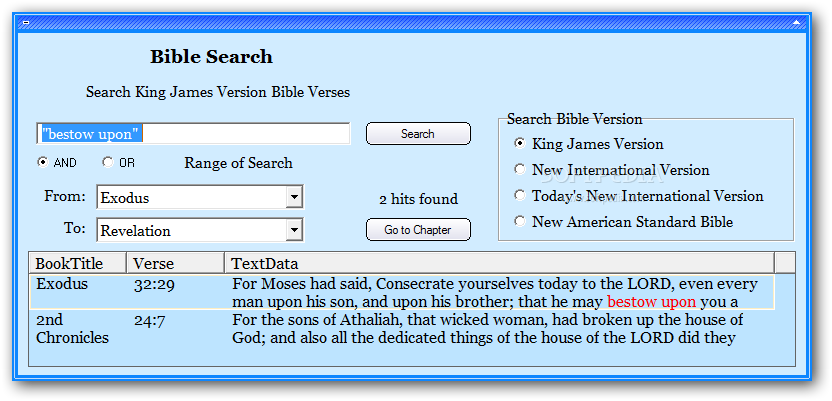Select the OR search mode radio button

click(x=107, y=162)
